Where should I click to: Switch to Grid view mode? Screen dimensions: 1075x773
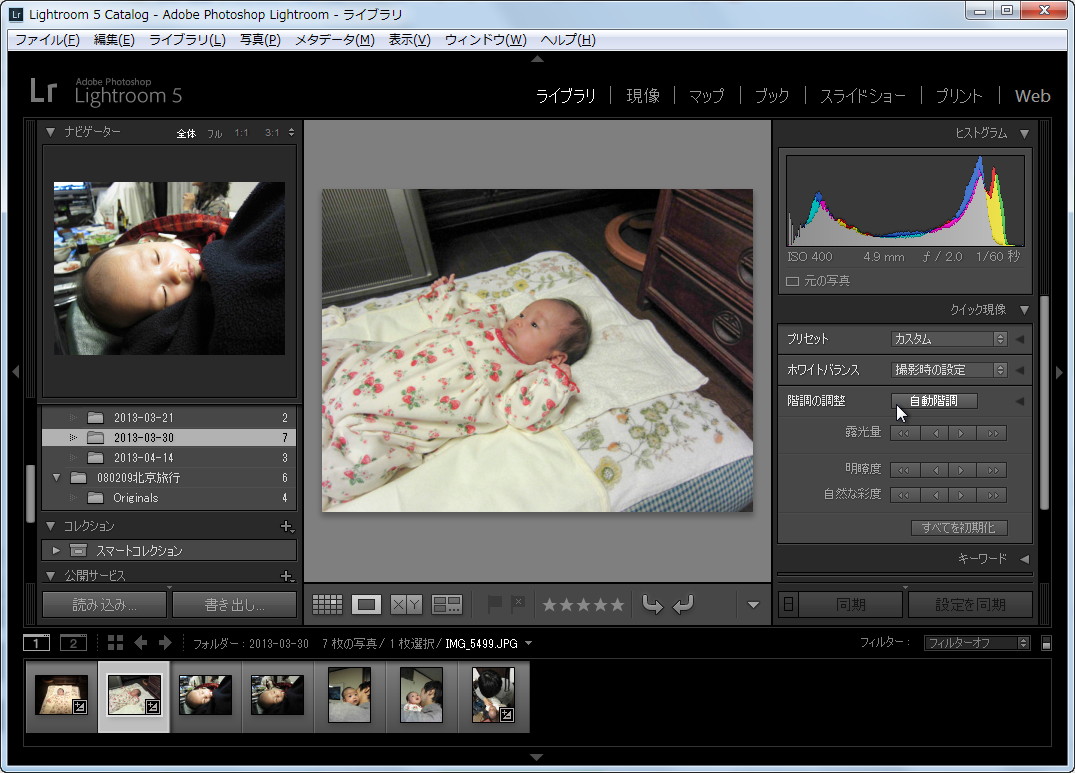pyautogui.click(x=326, y=603)
